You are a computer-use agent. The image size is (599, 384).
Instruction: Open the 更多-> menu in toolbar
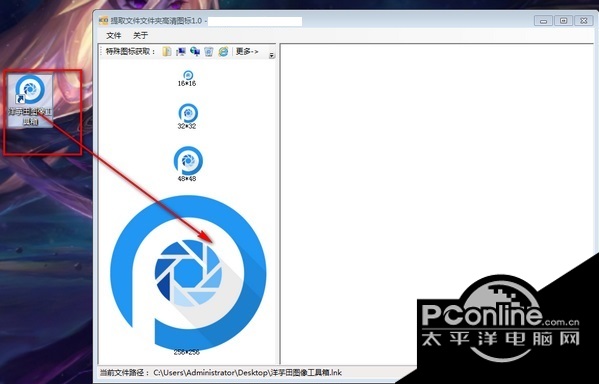[x=247, y=51]
